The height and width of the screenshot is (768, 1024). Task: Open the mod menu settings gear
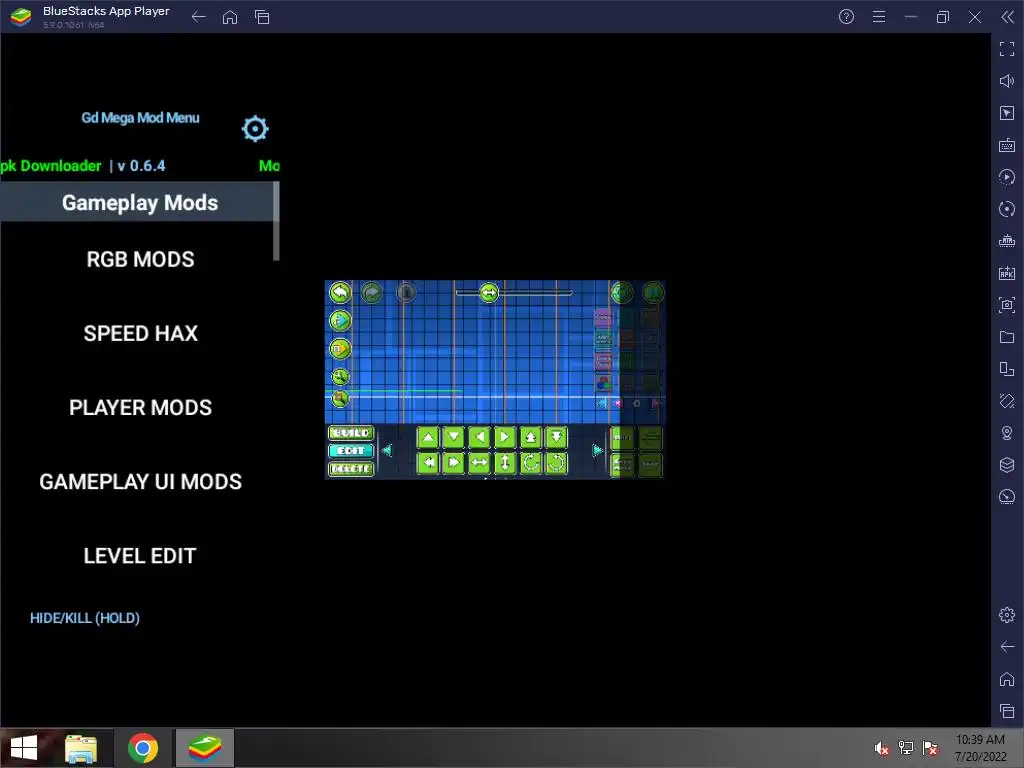(255, 129)
